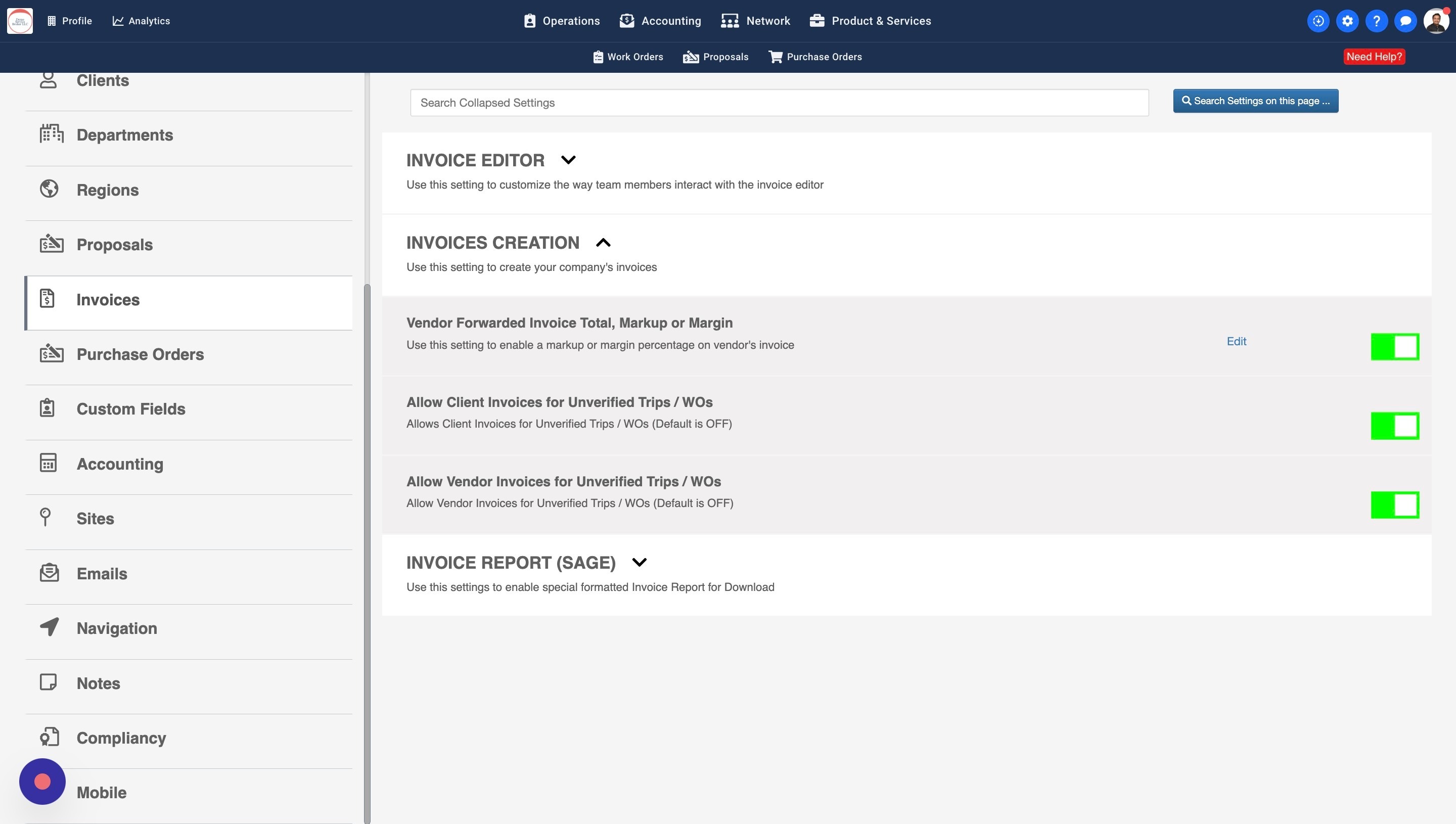Click Edit link for vendor markup setting
This screenshot has width=1456, height=824.
pos(1237,341)
